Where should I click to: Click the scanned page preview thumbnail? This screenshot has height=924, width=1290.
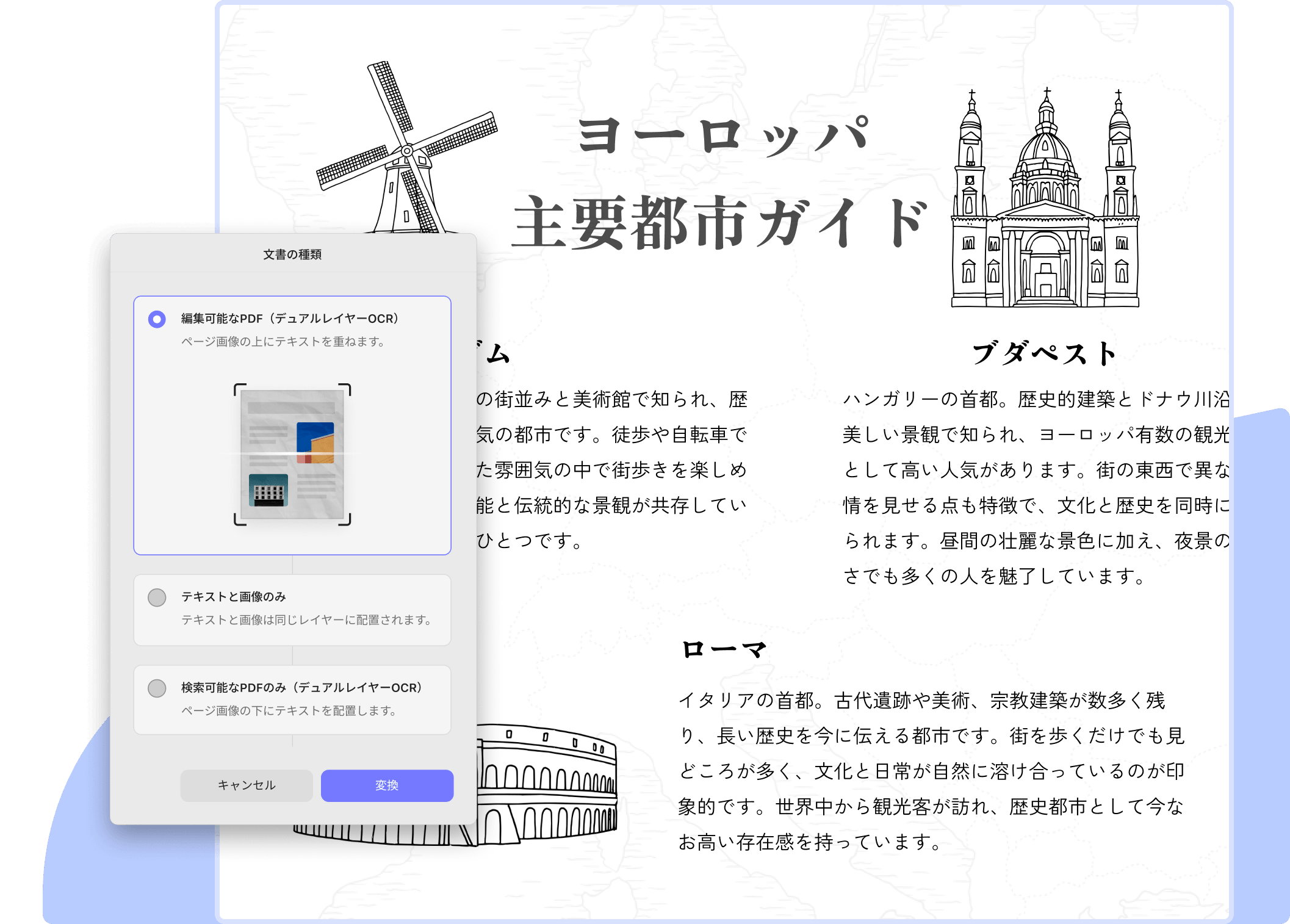pos(292,455)
